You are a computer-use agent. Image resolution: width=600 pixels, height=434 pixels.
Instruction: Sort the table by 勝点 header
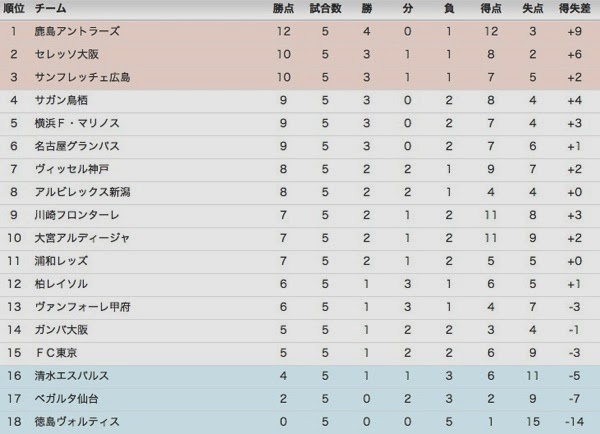283,8
